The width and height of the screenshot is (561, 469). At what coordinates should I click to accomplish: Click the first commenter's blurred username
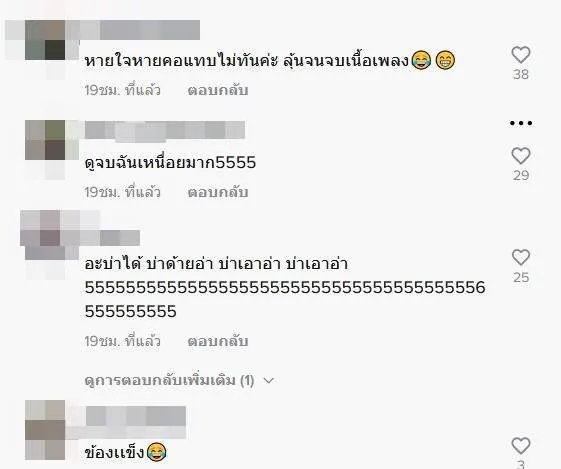click(140, 30)
